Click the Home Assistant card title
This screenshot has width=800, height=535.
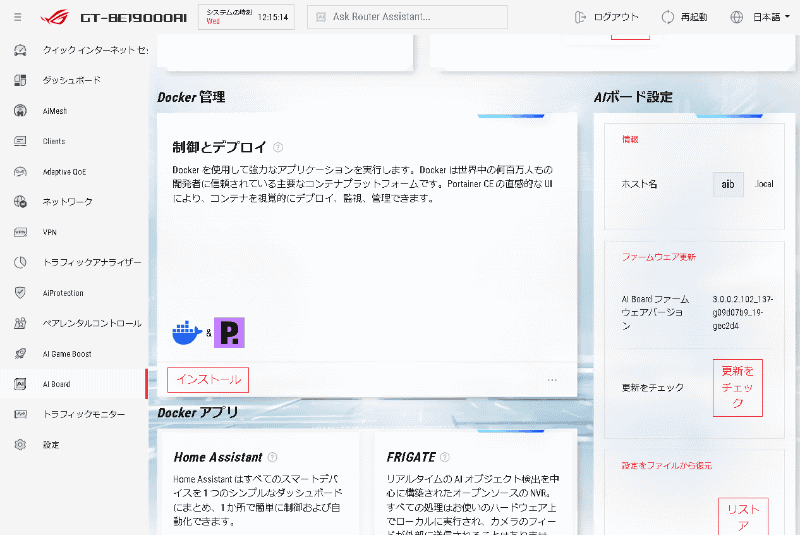pos(218,457)
